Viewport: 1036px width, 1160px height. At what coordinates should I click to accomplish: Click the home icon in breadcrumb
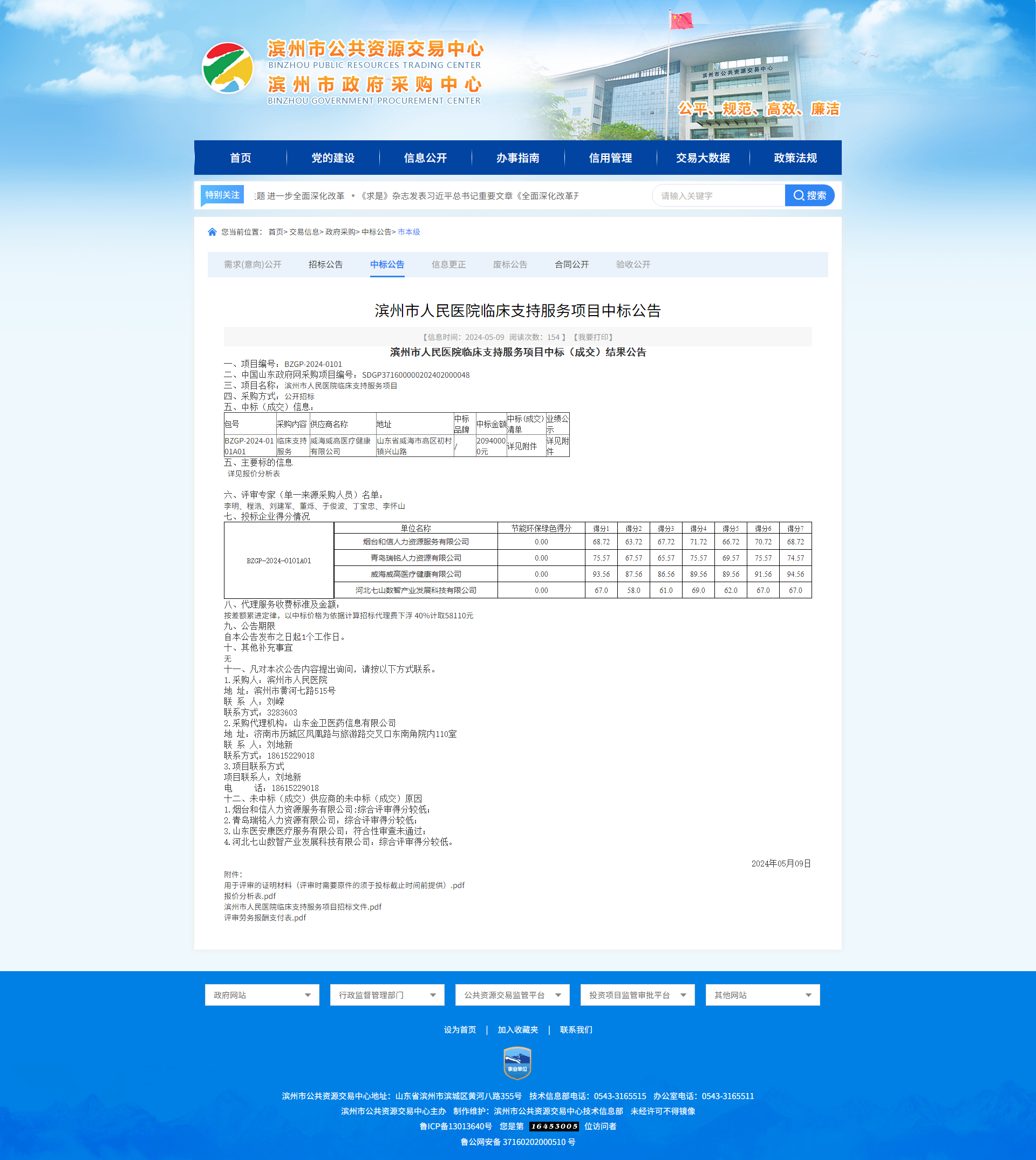[212, 231]
